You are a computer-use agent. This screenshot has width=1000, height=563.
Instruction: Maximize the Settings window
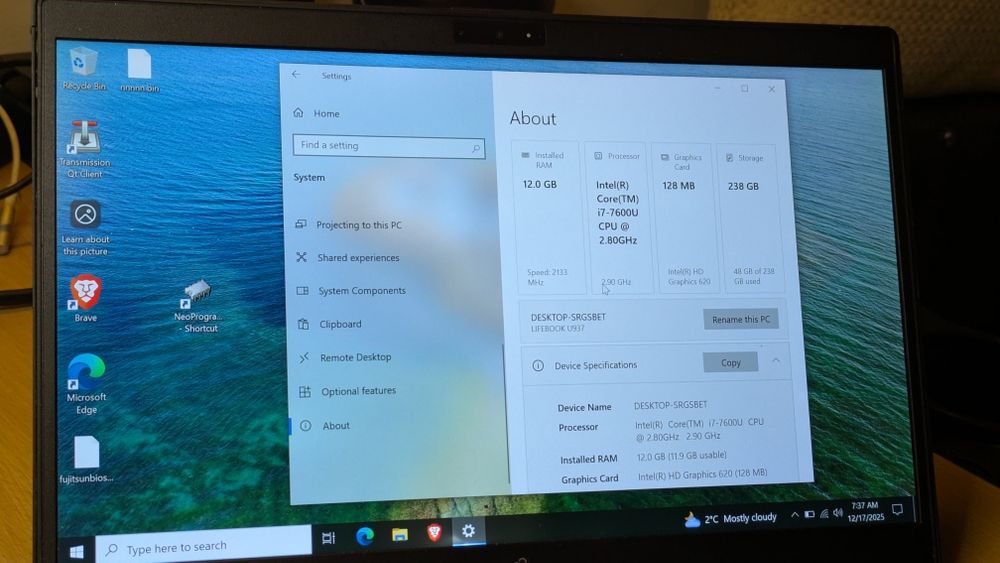[x=744, y=88]
